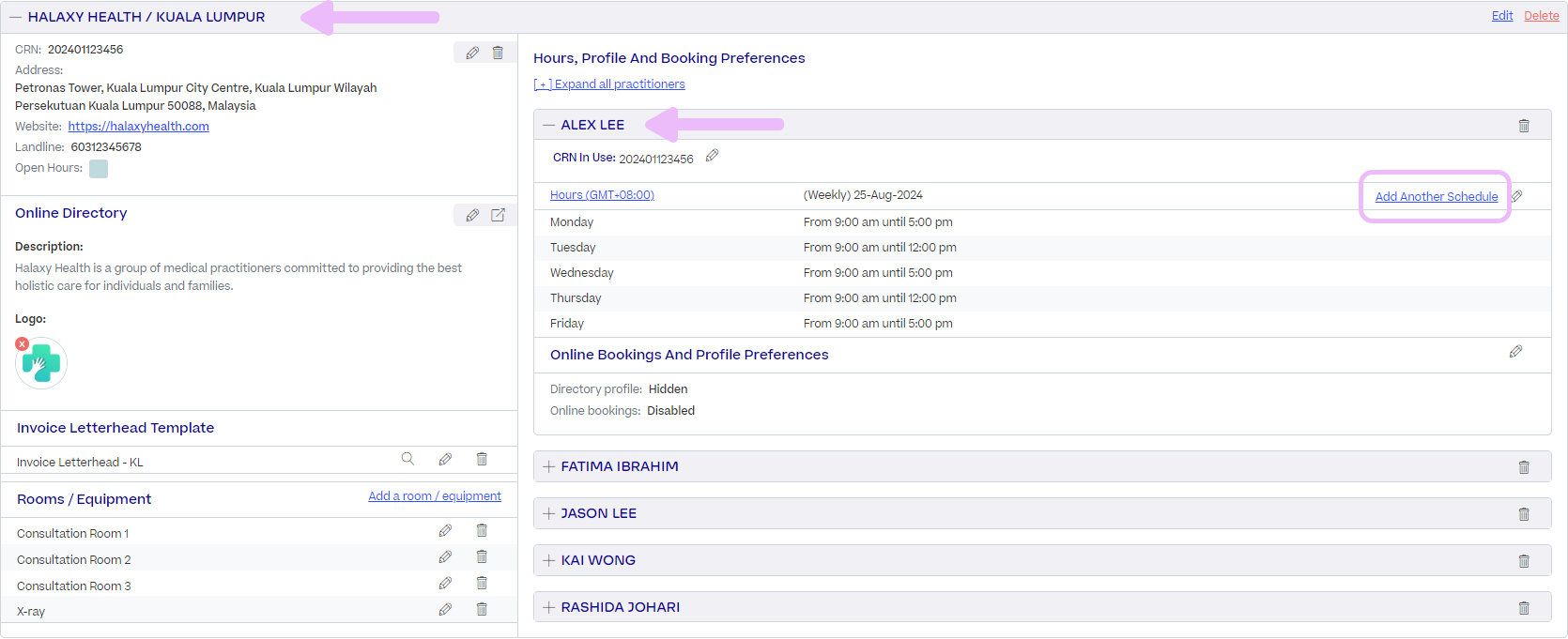This screenshot has height=639, width=1568.
Task: Select the Wednesday hours row
Action: click(1042, 273)
